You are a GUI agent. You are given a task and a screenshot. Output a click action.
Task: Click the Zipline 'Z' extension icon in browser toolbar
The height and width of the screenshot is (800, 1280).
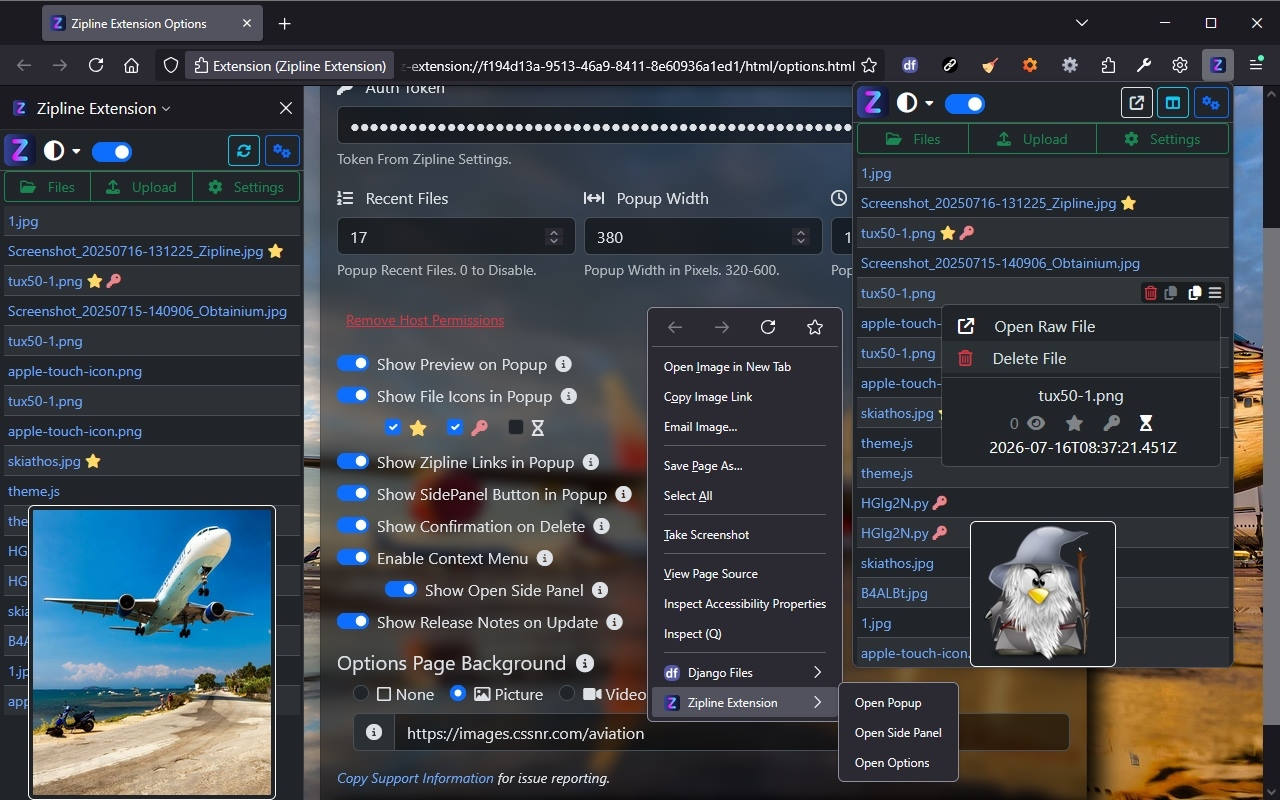tap(1217, 65)
